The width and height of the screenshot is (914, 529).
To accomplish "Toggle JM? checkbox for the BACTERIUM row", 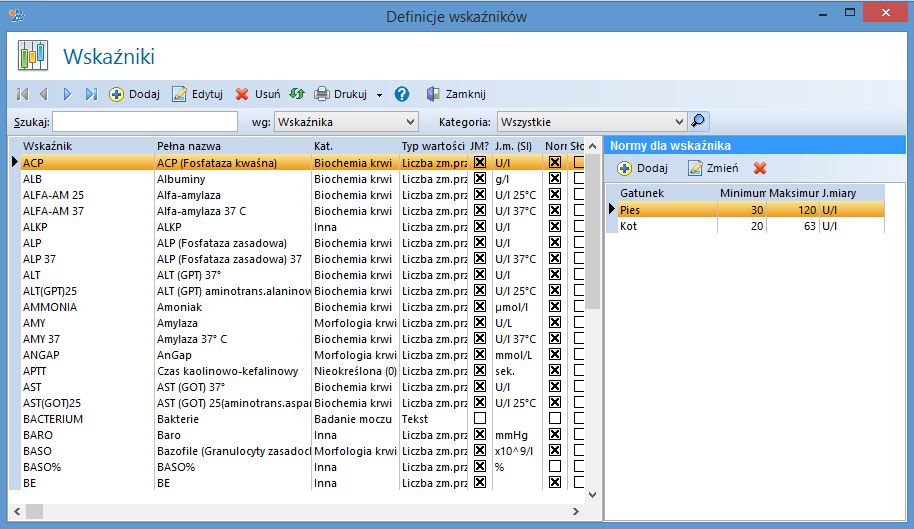I will pyautogui.click(x=480, y=418).
